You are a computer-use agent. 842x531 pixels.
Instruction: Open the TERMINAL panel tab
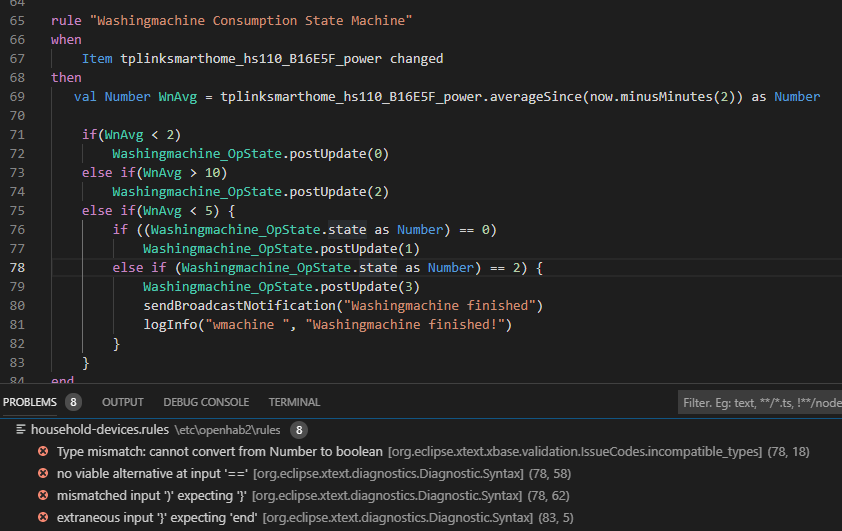[294, 402]
